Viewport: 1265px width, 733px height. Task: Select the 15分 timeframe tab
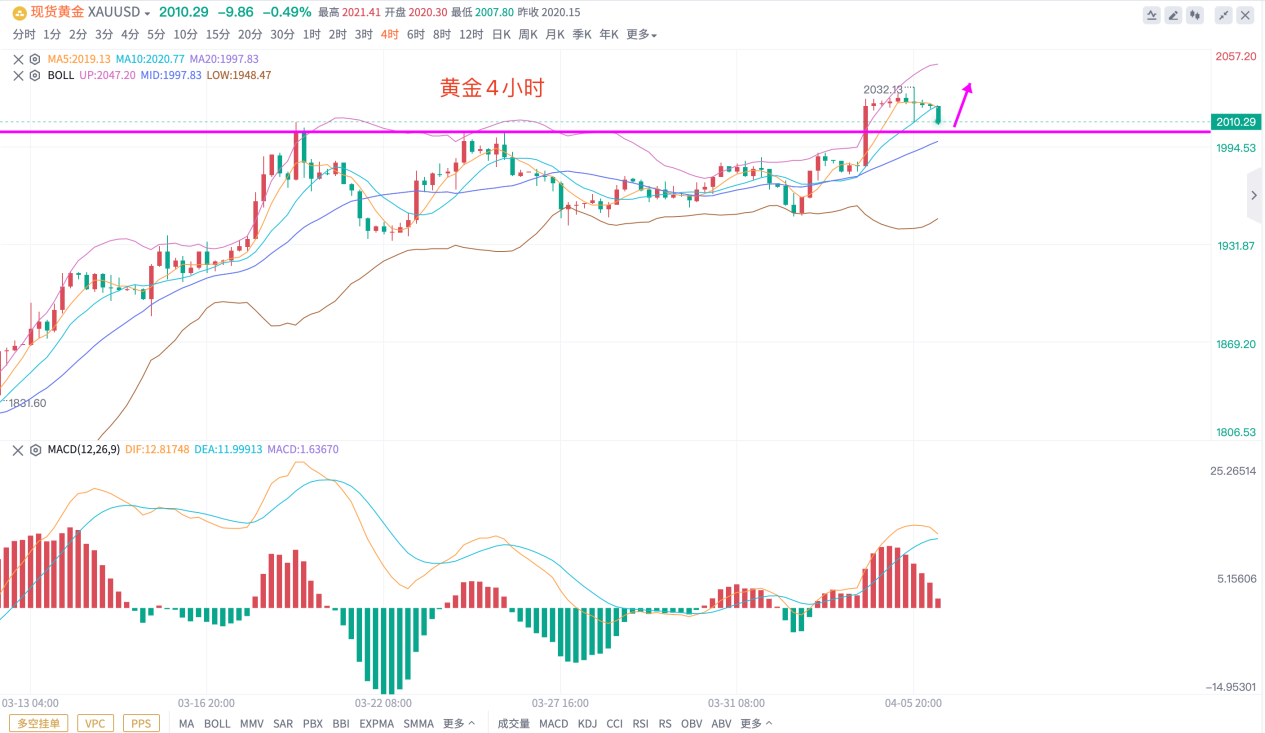[x=218, y=35]
